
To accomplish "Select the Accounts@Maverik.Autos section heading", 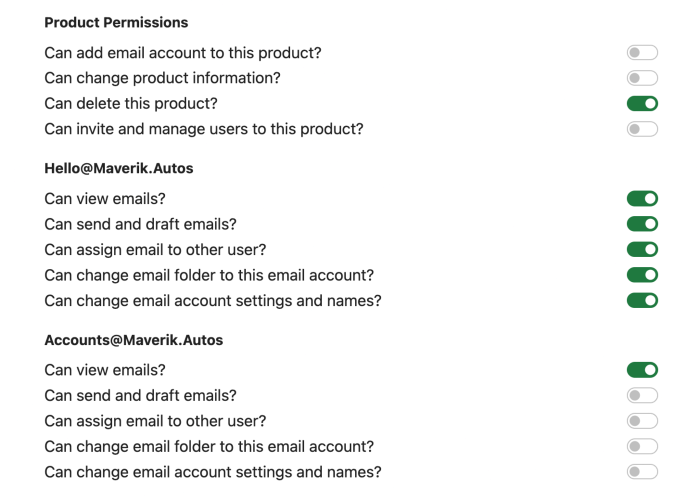I will 133,340.
